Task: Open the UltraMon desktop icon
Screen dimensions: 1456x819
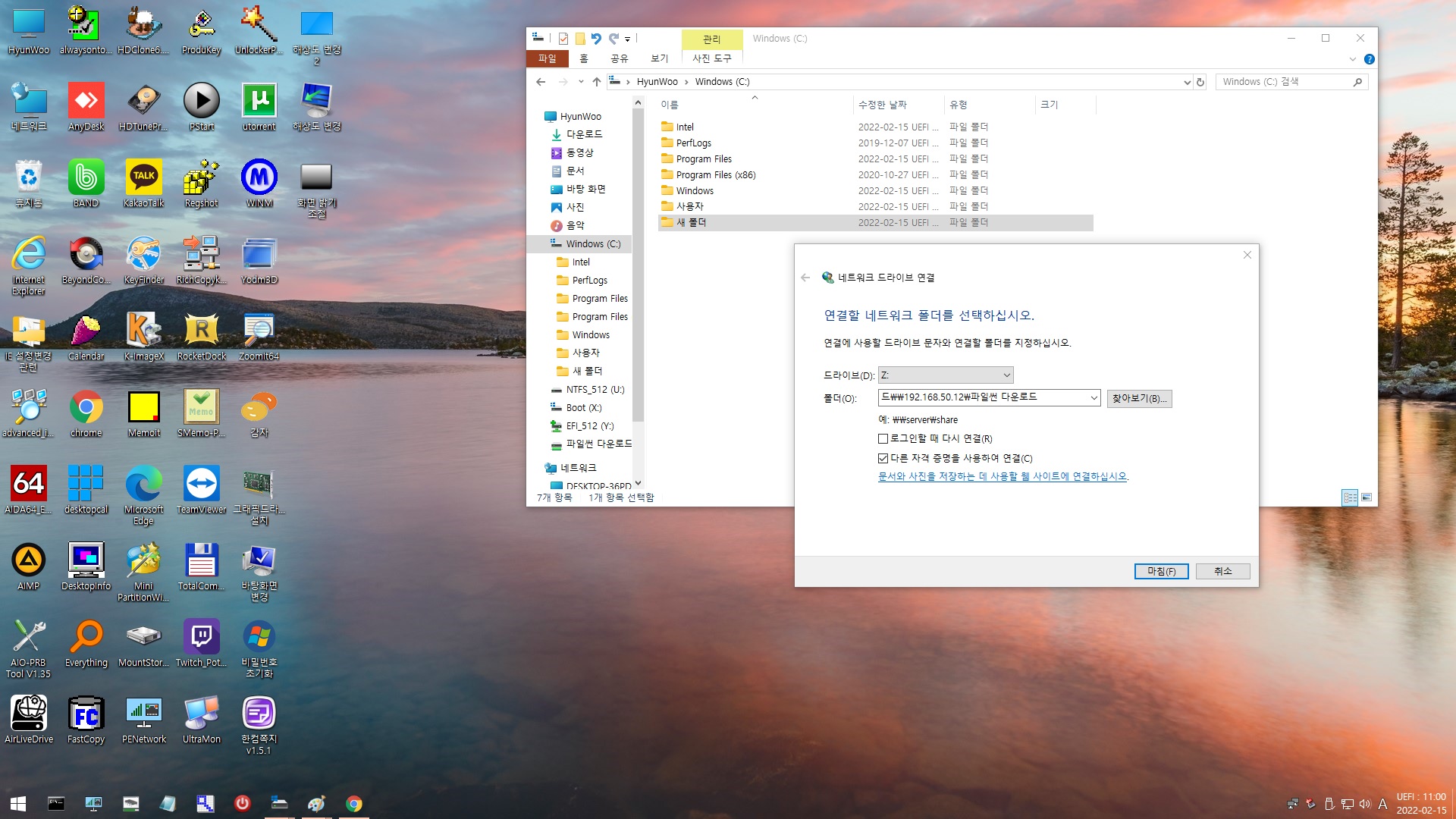Action: coord(201,720)
